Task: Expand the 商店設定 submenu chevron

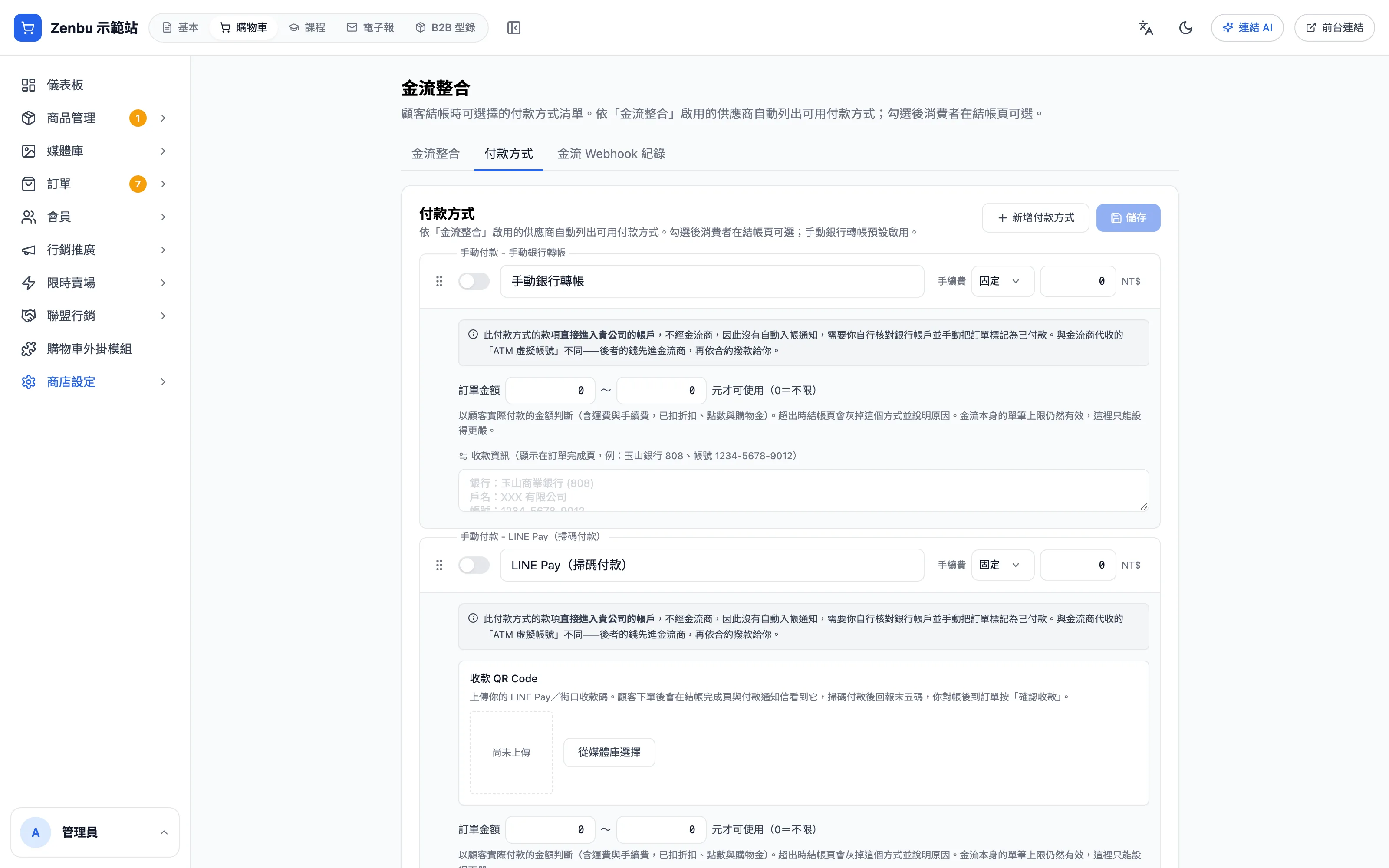Action: (x=163, y=382)
